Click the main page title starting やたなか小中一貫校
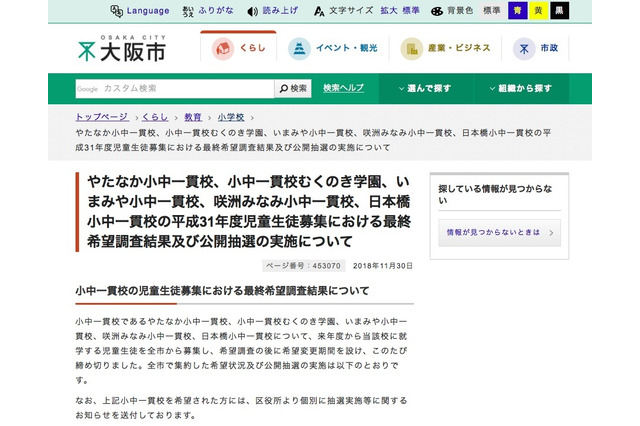640x426 pixels. pyautogui.click(x=249, y=211)
